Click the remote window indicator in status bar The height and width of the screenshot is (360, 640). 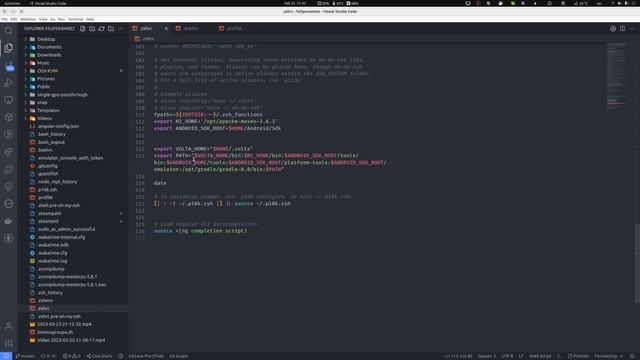(x=6, y=356)
